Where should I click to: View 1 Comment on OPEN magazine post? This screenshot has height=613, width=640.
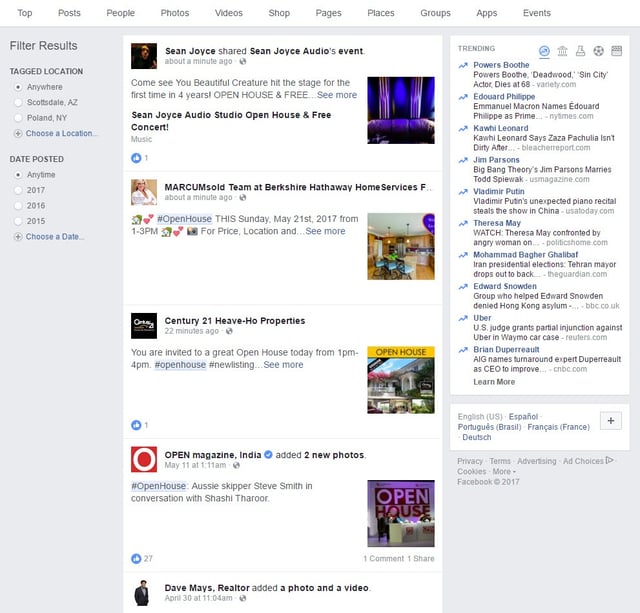pyautogui.click(x=384, y=559)
